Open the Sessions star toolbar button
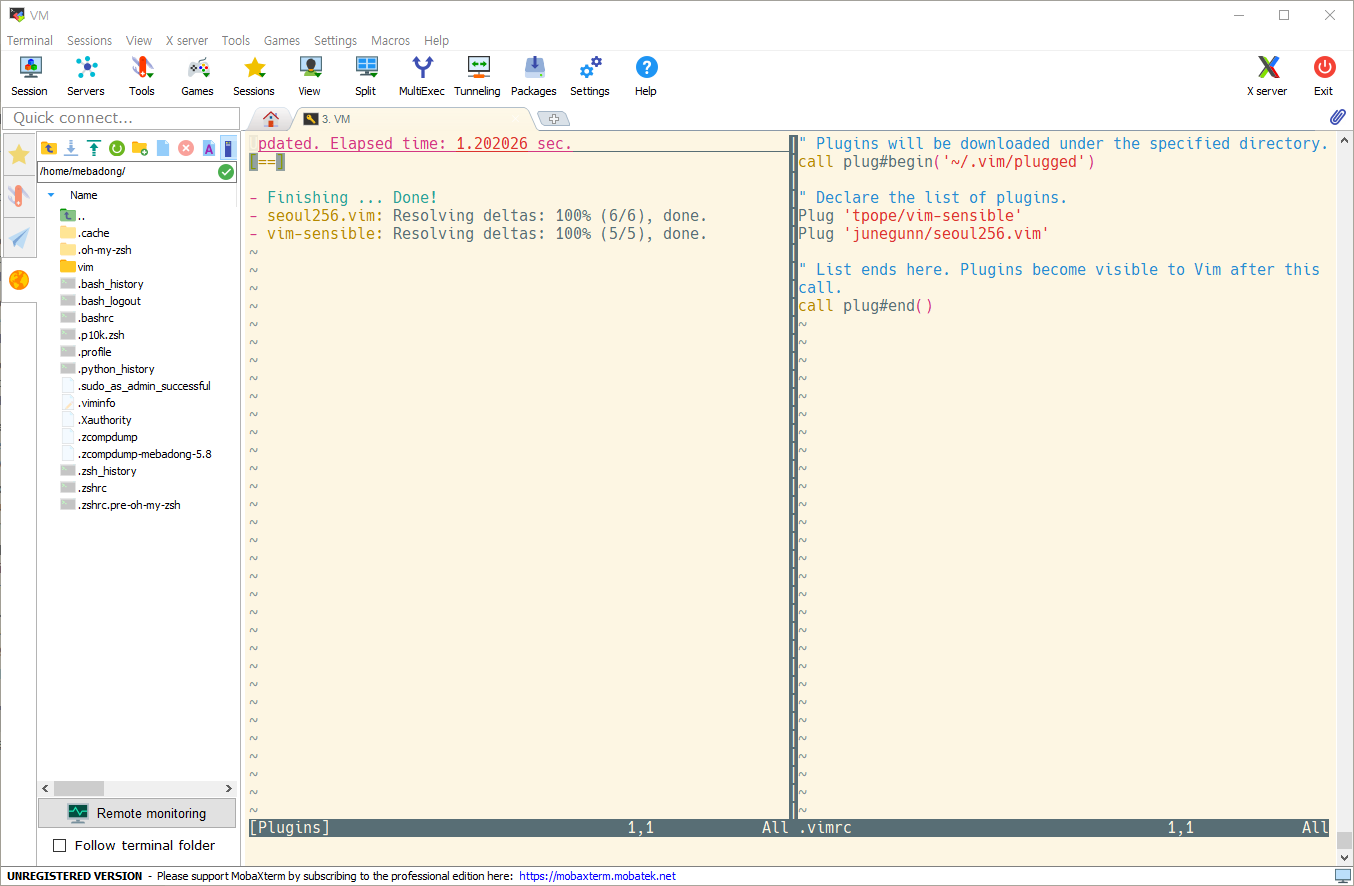Image resolution: width=1354 pixels, height=886 pixels. pos(254,76)
